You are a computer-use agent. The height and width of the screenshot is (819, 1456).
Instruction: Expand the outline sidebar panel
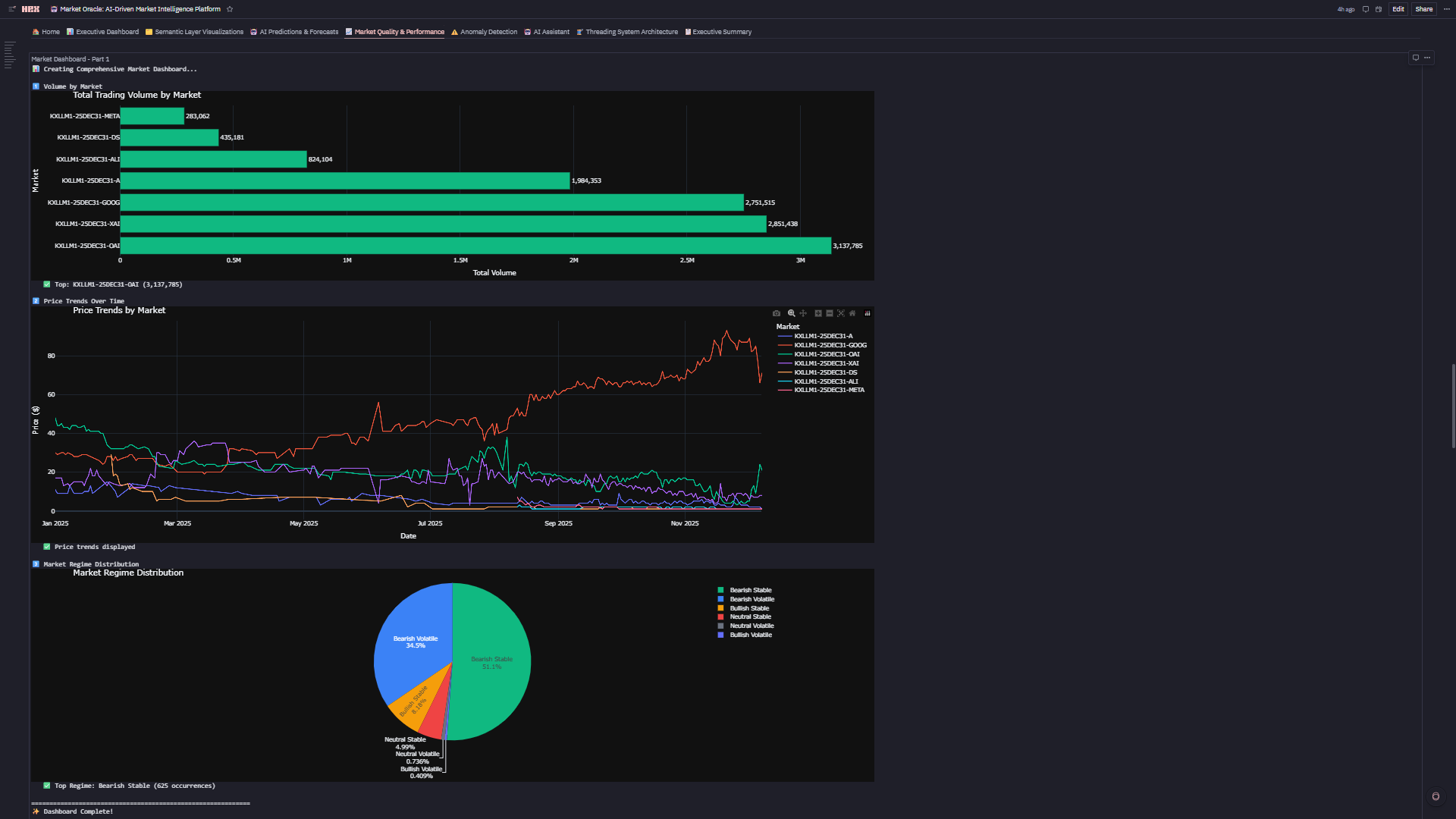(x=10, y=55)
